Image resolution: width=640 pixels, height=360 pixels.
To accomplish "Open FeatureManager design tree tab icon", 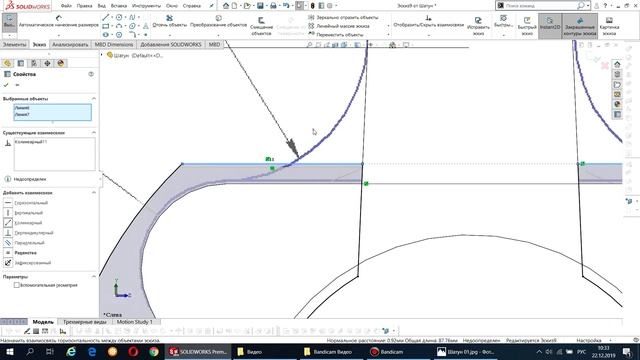I will tap(7, 63).
